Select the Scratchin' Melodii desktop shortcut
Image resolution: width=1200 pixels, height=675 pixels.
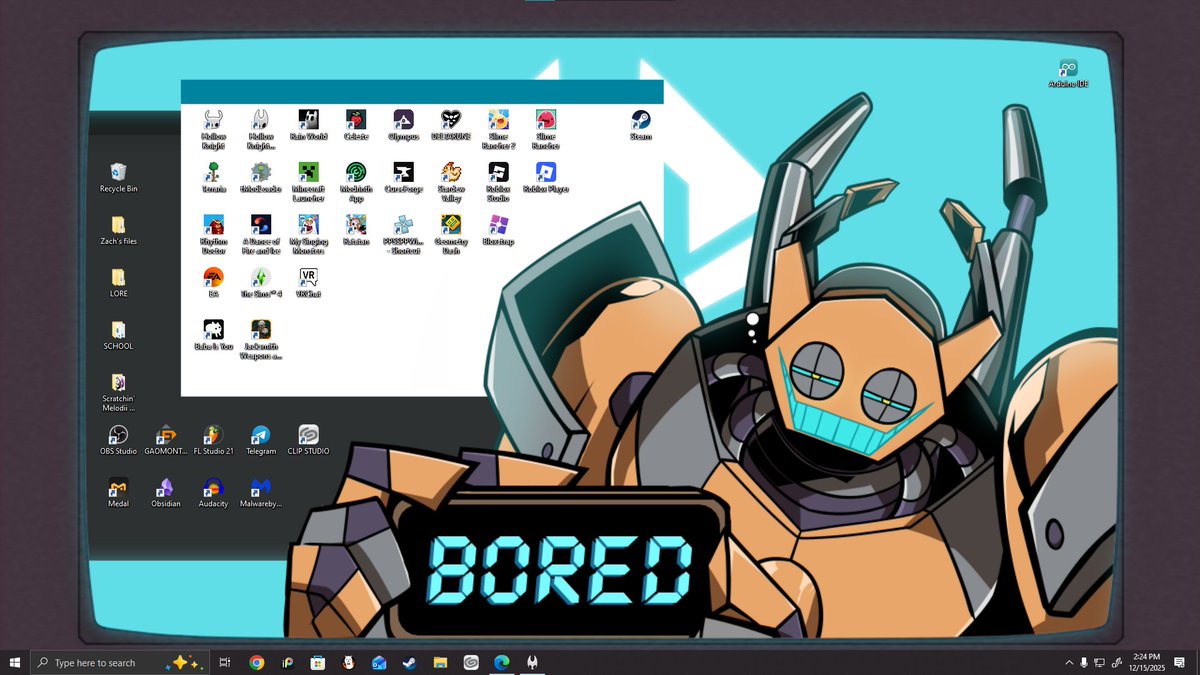tap(118, 392)
